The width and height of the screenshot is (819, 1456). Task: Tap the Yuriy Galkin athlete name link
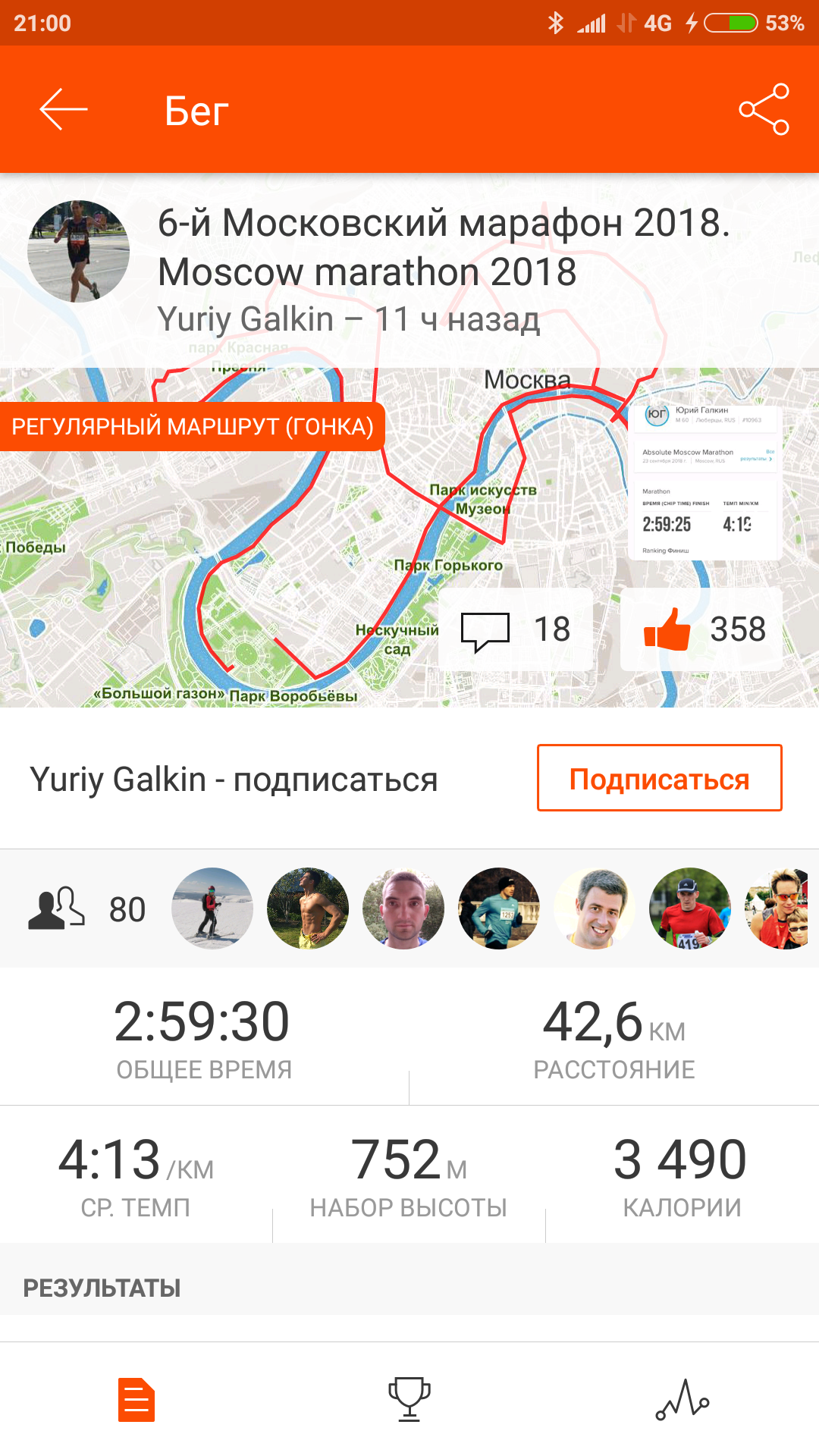tap(245, 319)
